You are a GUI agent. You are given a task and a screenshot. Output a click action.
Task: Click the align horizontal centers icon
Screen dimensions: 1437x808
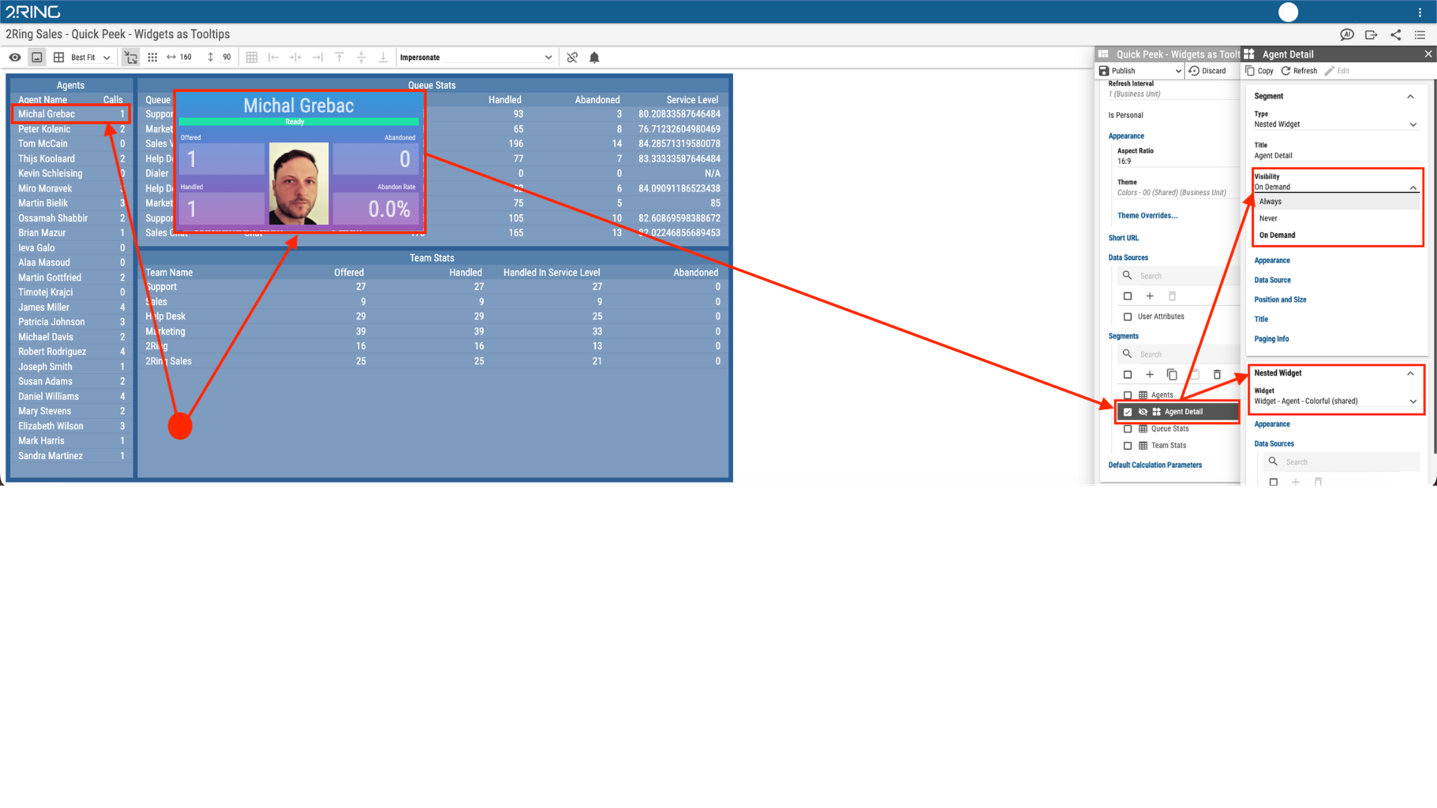[296, 58]
